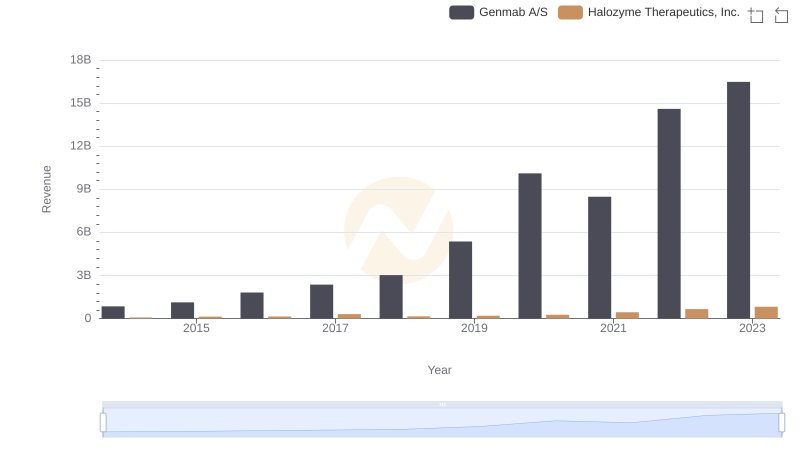Click the 2023 x-axis label

coord(753,328)
